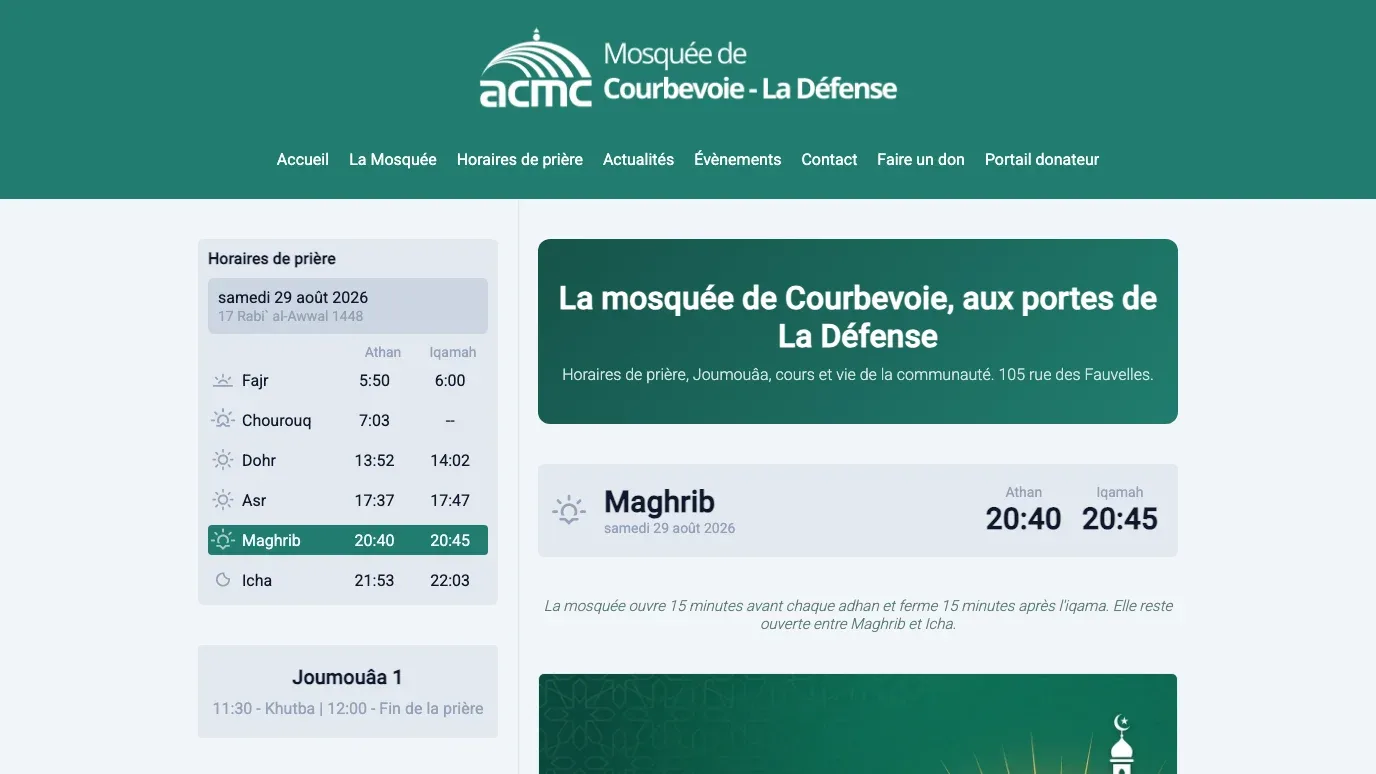Select the Chourouq label
Image resolution: width=1376 pixels, height=774 pixels.
(277, 421)
